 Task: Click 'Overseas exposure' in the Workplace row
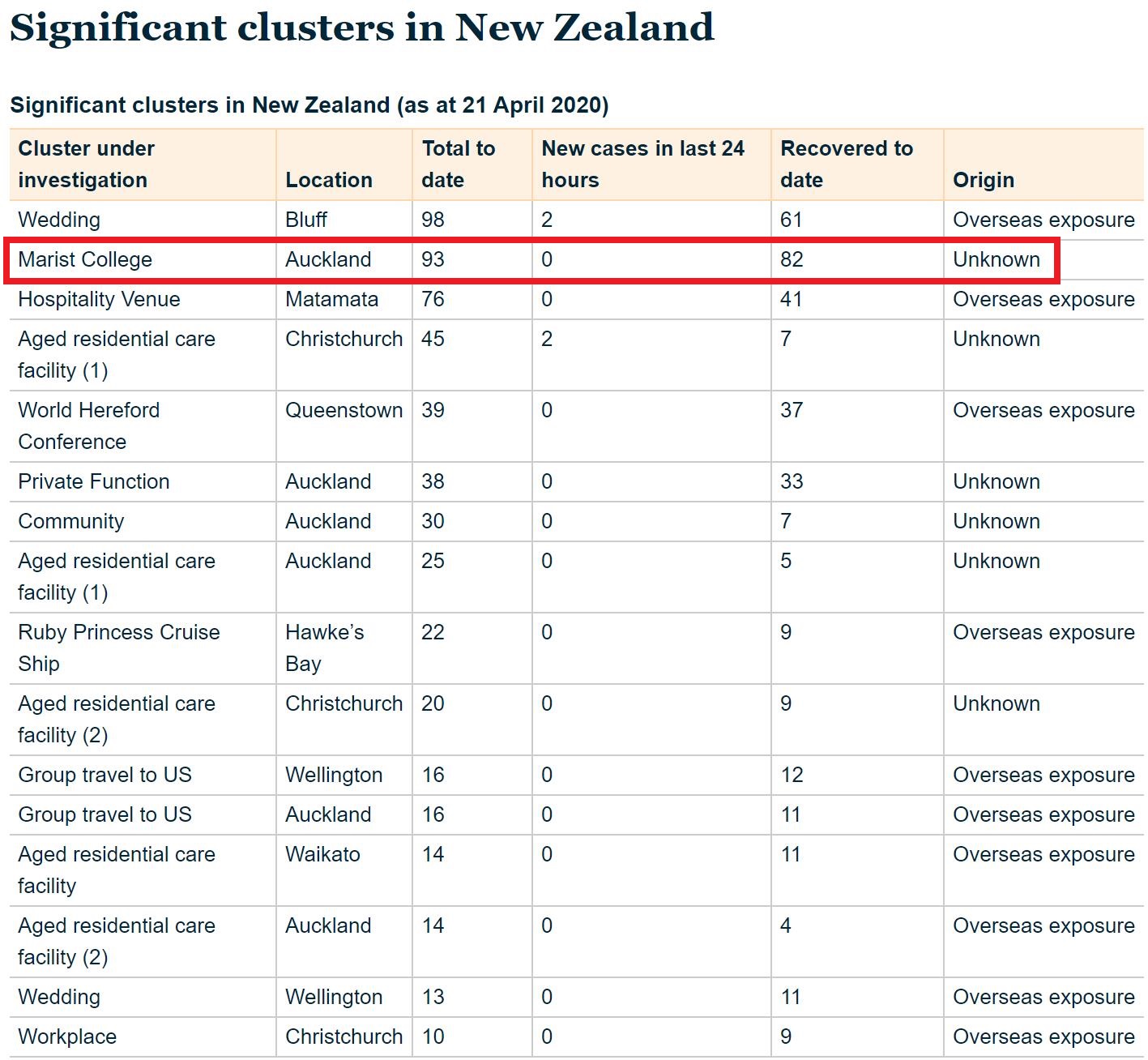[x=1043, y=1036]
